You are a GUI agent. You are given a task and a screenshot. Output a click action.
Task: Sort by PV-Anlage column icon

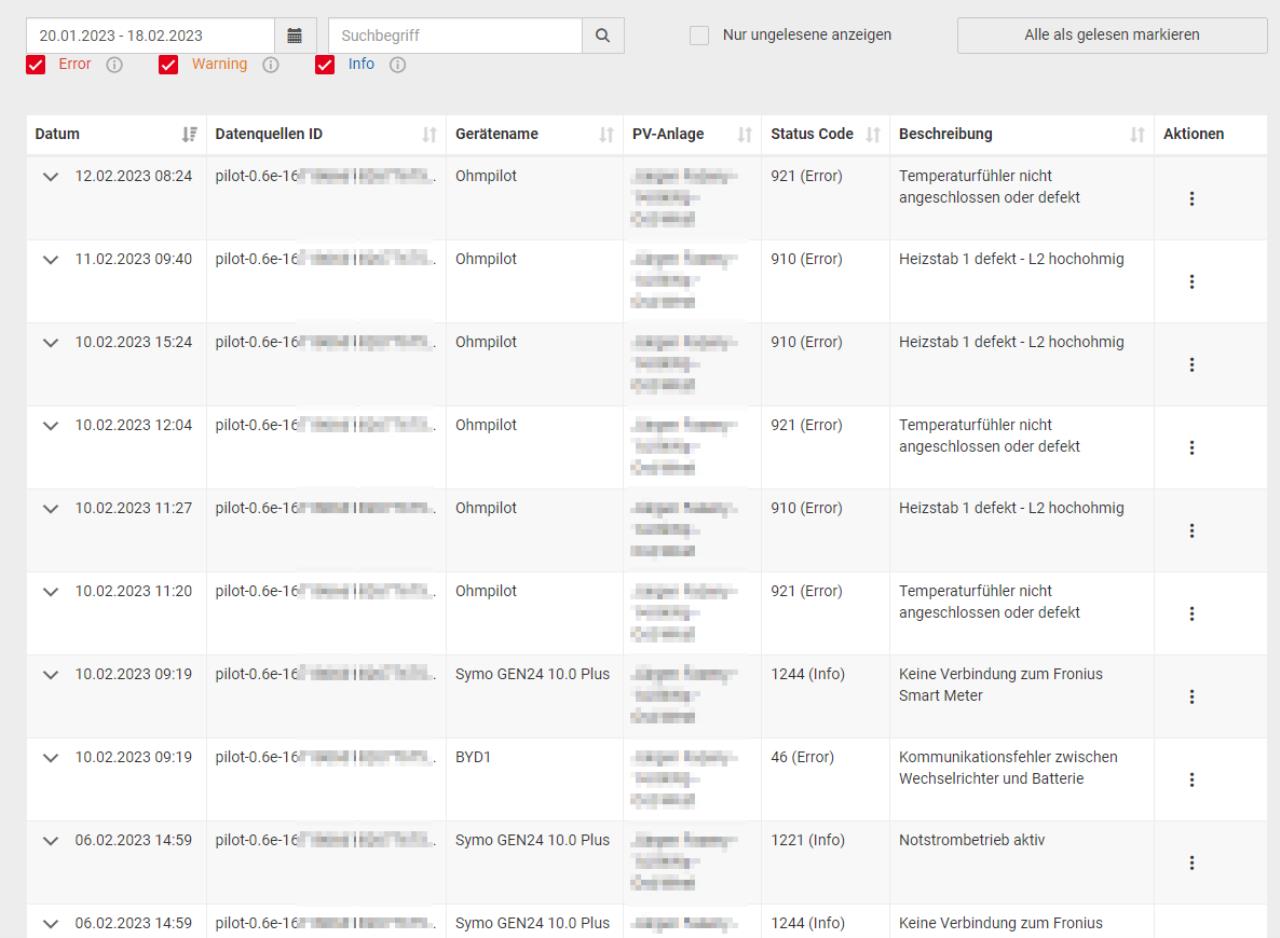click(743, 134)
